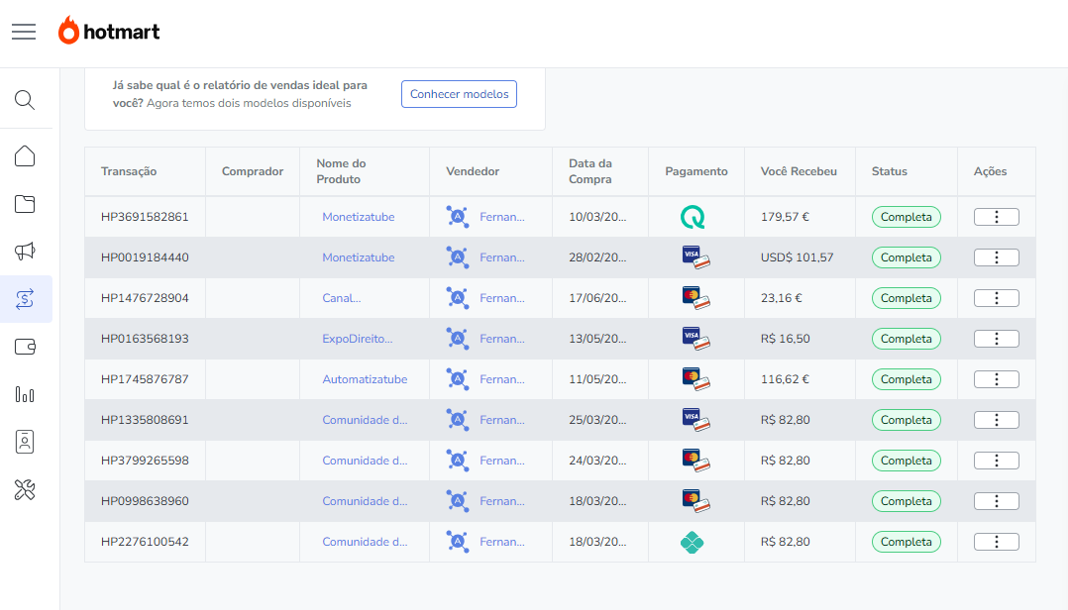Open actions menu for HP1745876787
The width and height of the screenshot is (1068, 610).
tap(996, 379)
